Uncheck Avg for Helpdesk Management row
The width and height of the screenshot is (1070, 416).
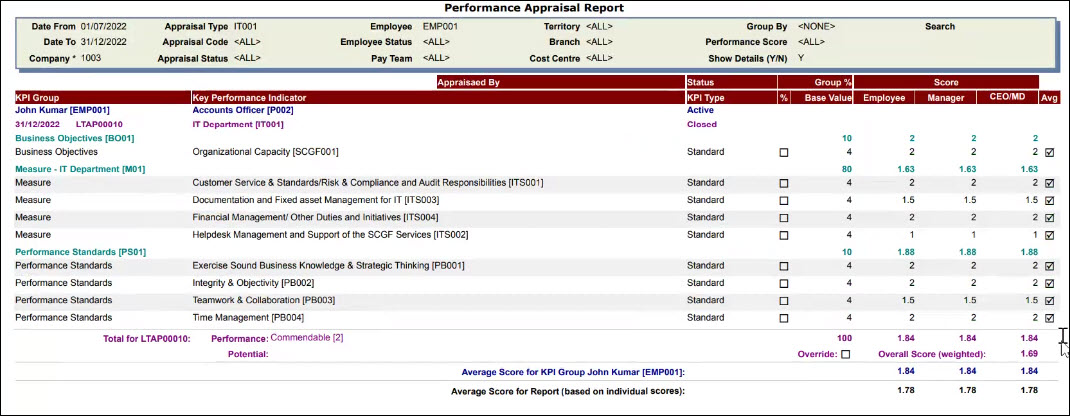tap(1049, 235)
